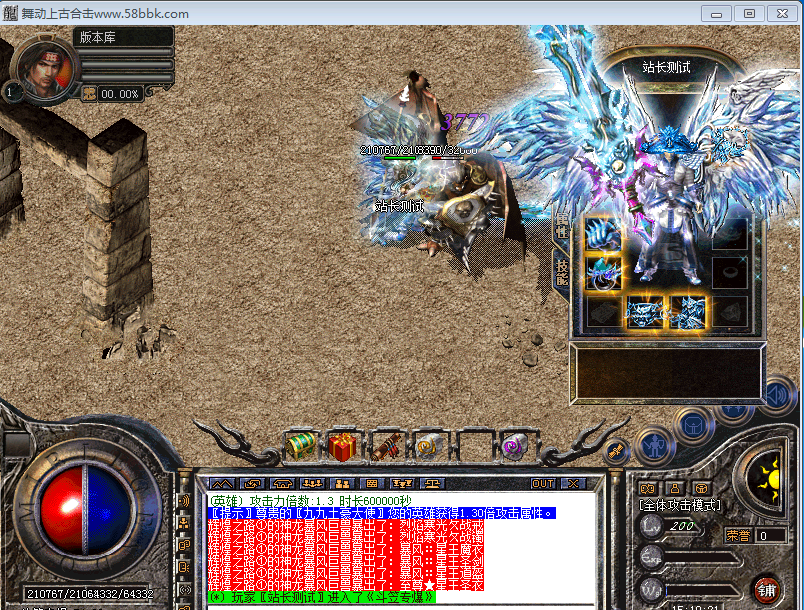Click the weight progress bar
This screenshot has width=804, height=610.
pyautogui.click(x=704, y=591)
